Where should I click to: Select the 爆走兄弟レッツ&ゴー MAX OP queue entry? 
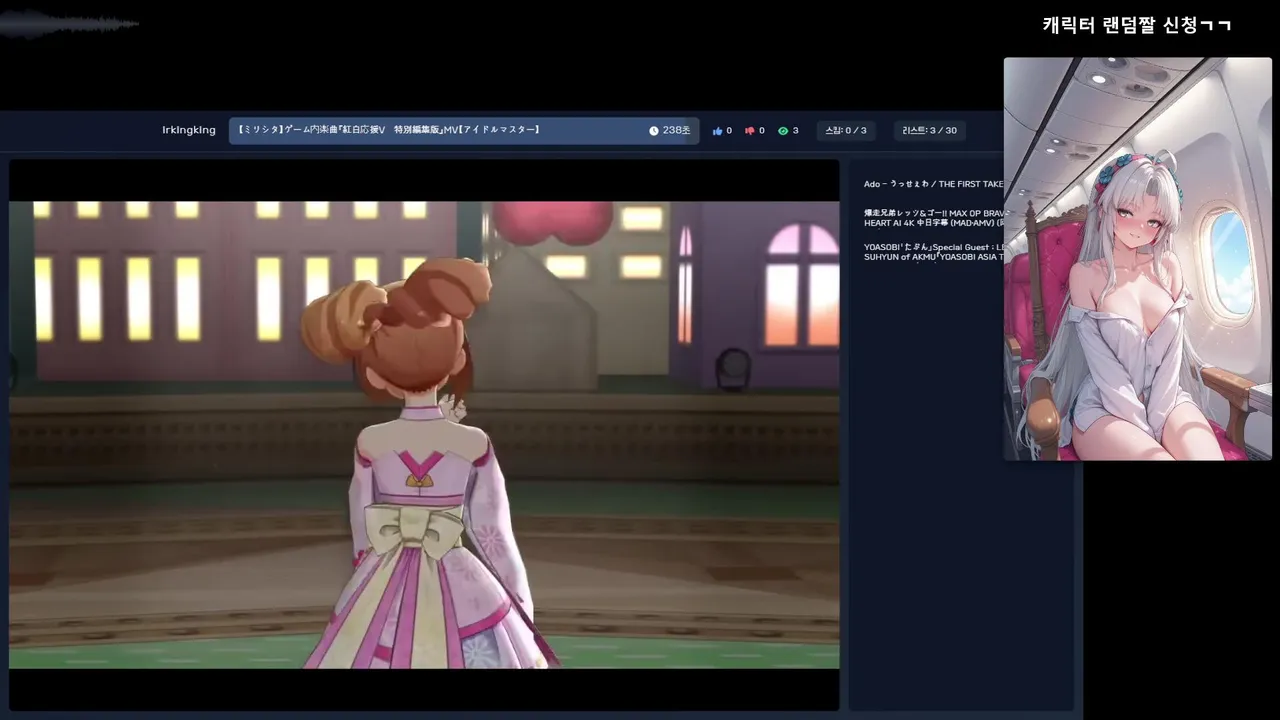pyautogui.click(x=934, y=218)
